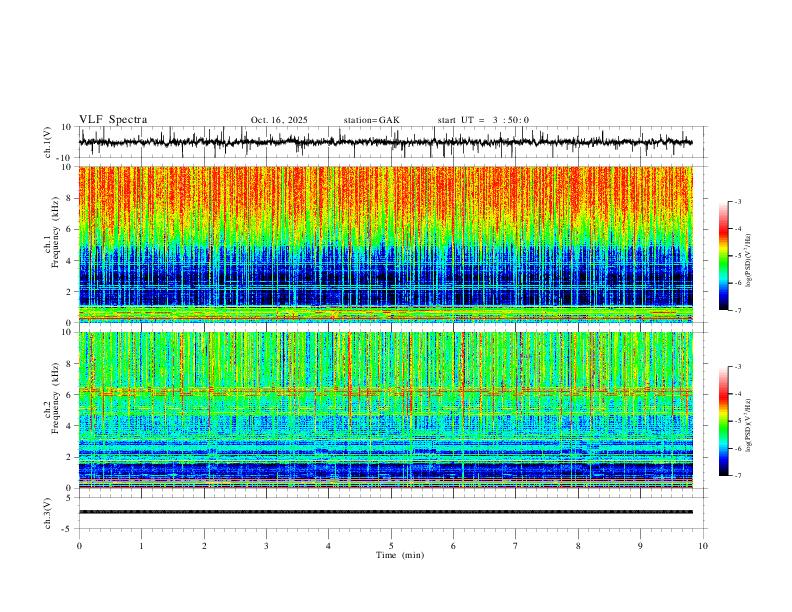Click the ch.1 colorbar log(PSD) unit label
The image size is (792, 612).
pos(749,261)
